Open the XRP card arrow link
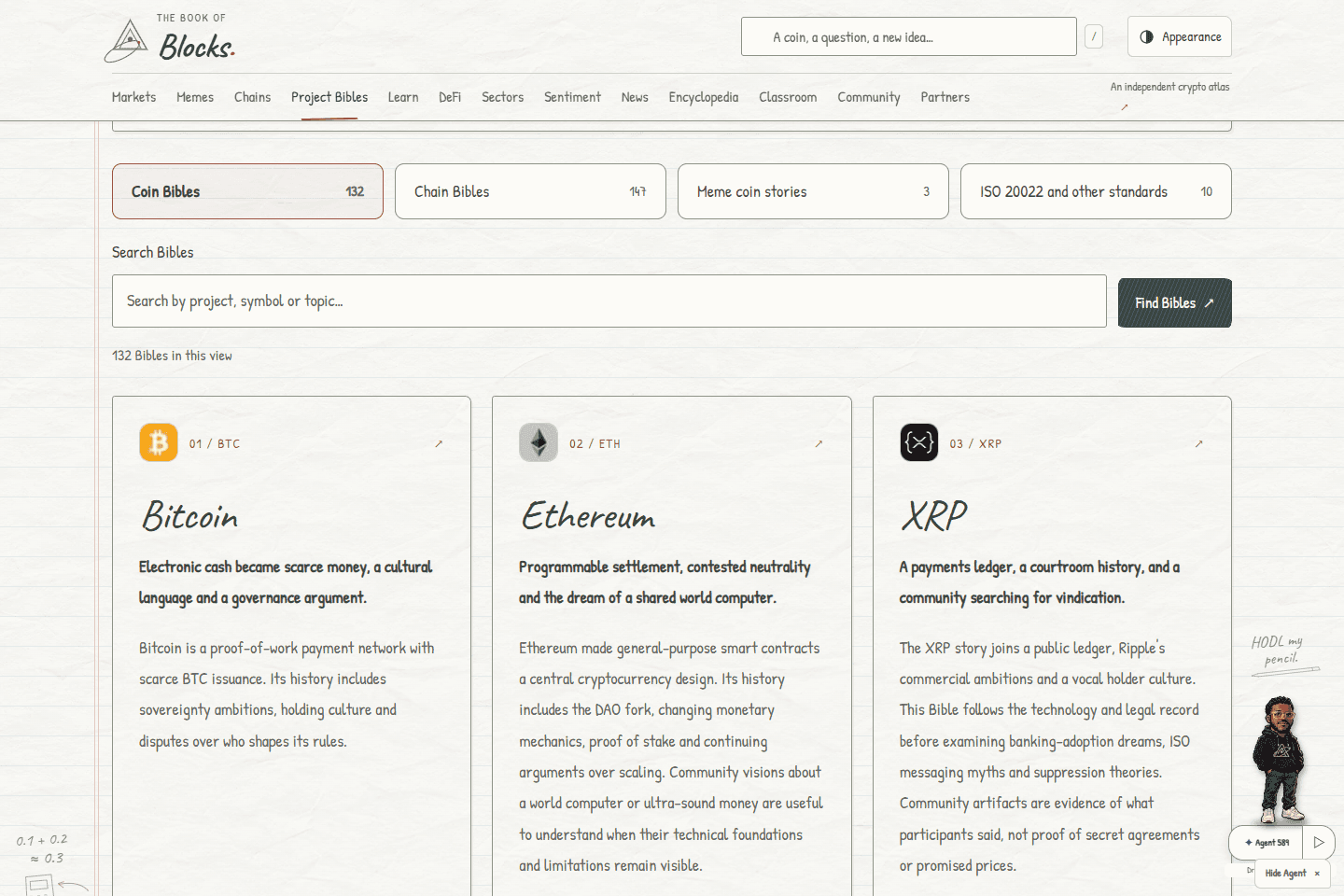 tap(1199, 443)
